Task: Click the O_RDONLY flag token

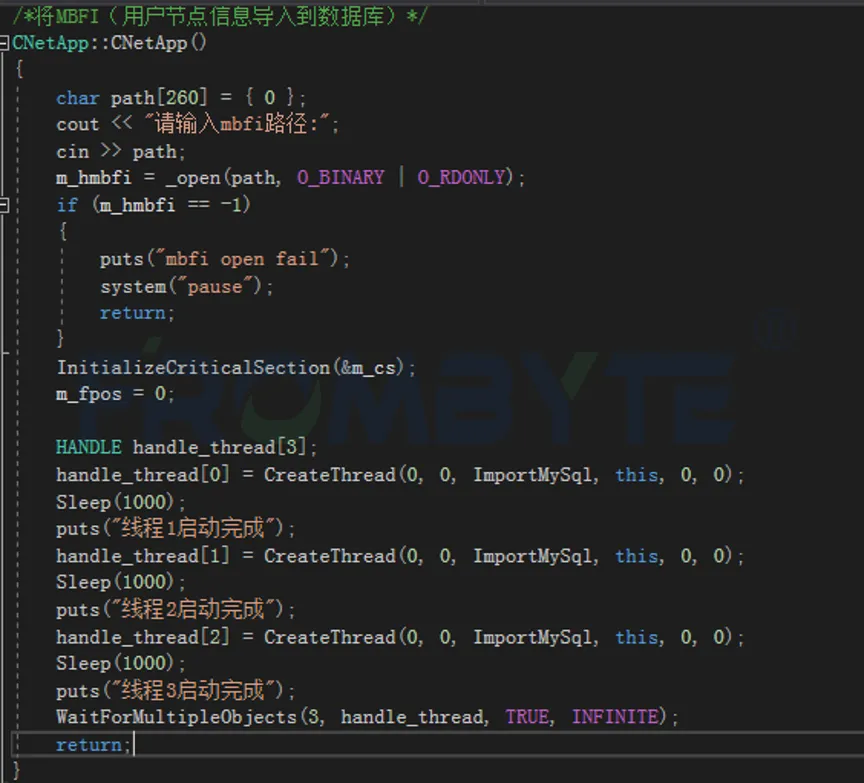Action: click(x=461, y=177)
